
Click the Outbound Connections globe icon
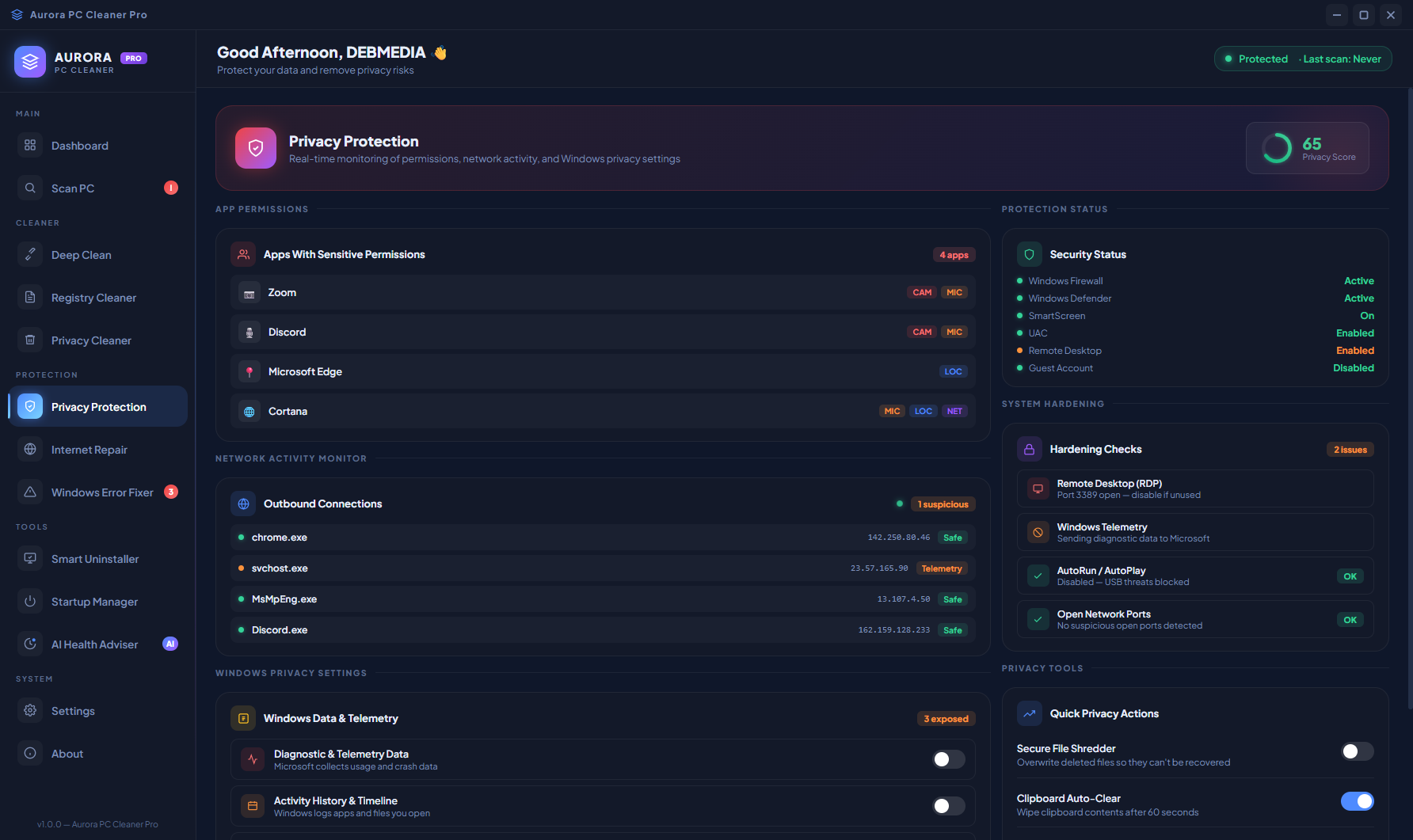243,504
